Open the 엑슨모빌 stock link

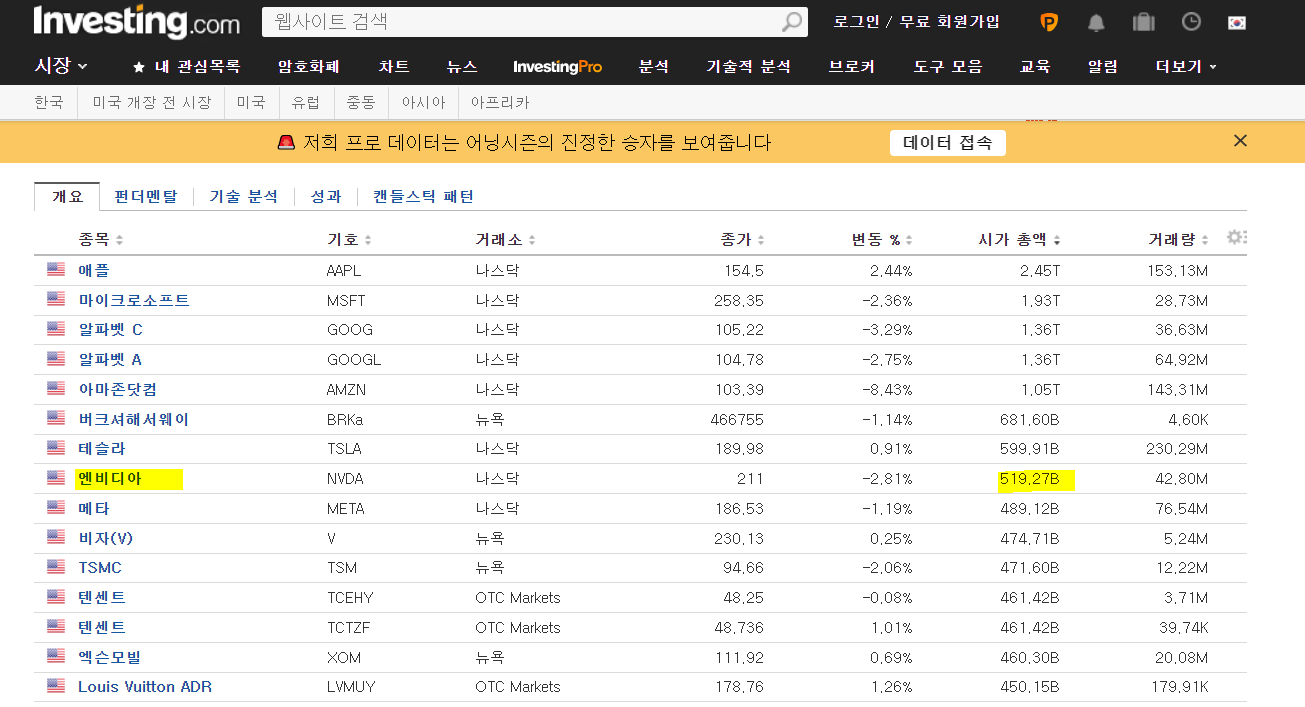tap(110, 657)
